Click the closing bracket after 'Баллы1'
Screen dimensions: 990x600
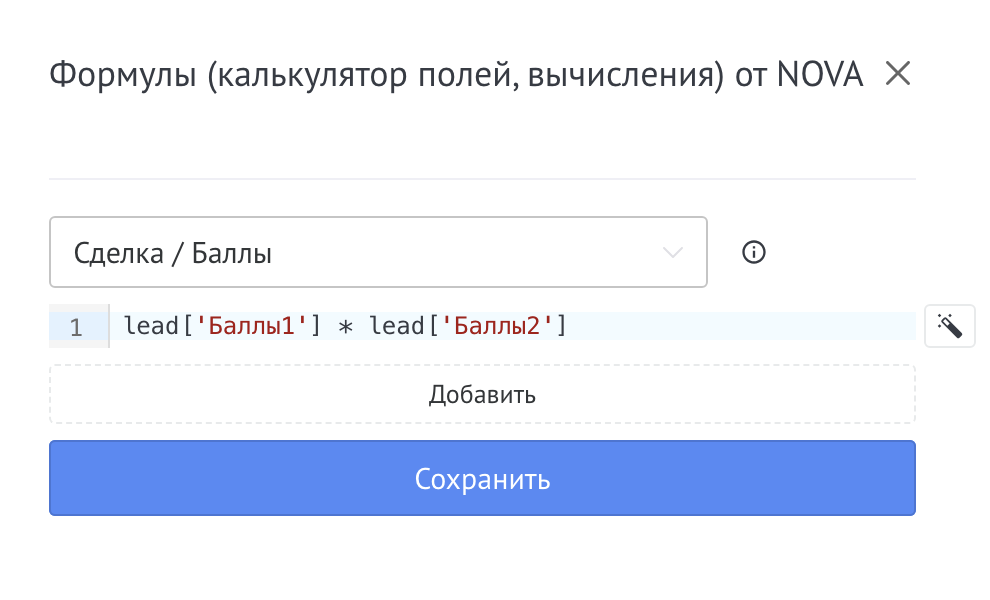315,326
